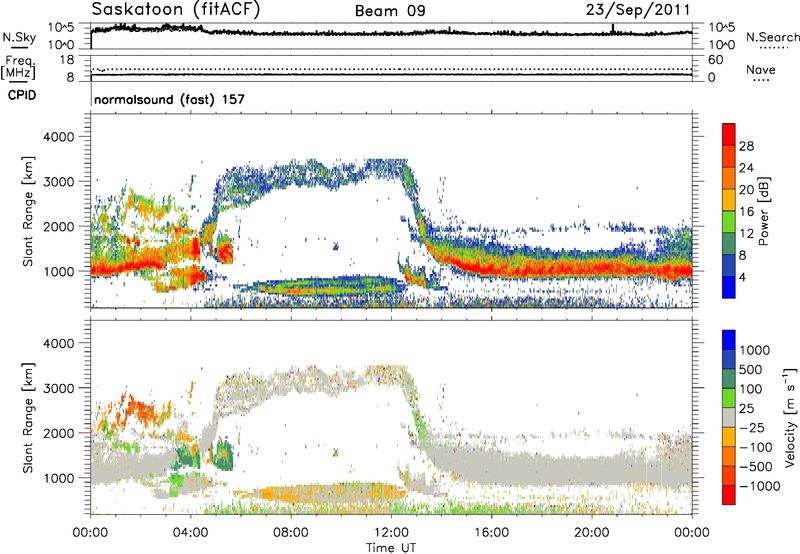Click the "CPID" label
Image resolution: width=800 pixels, height=554 pixels.
[22, 95]
